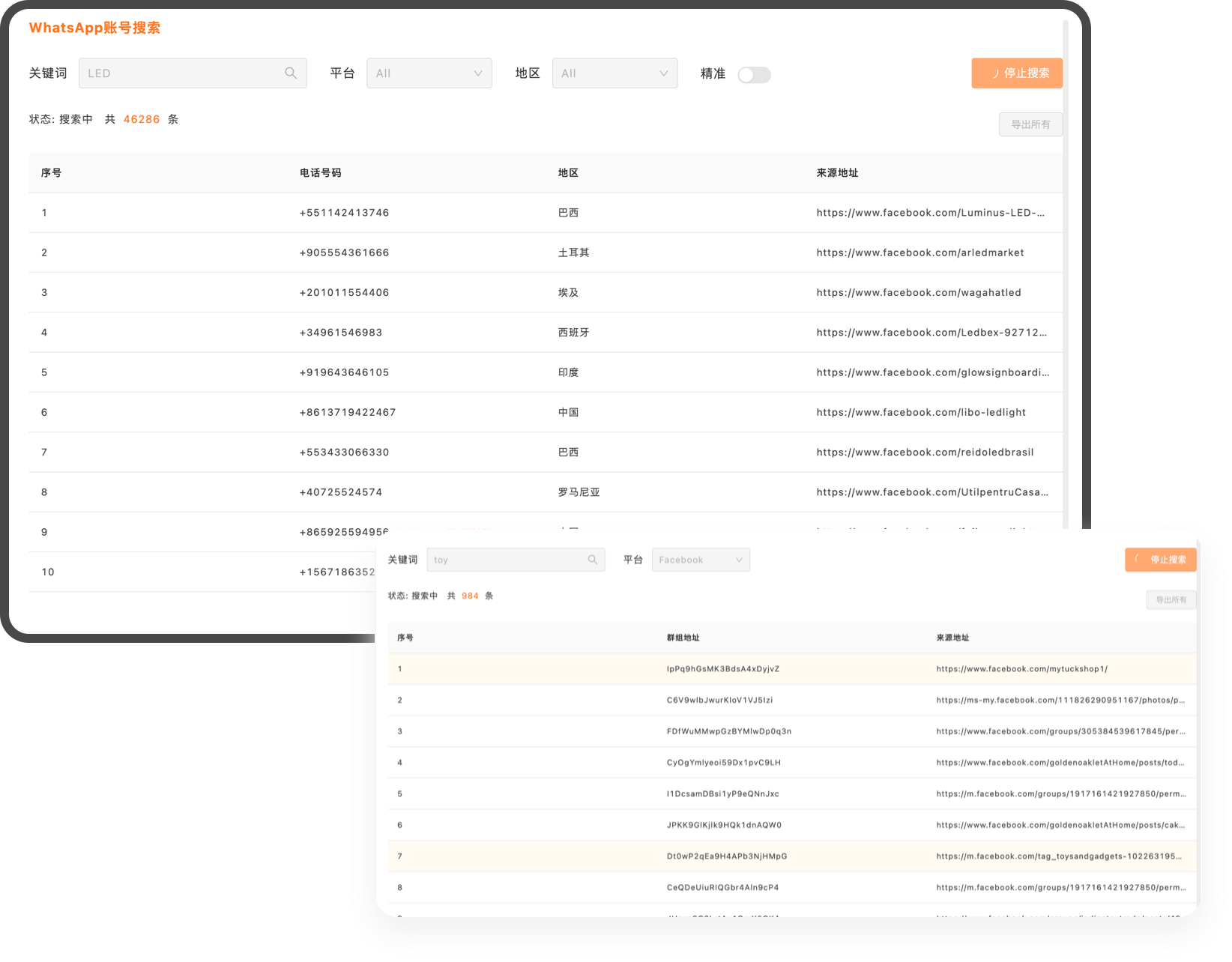Viewport: 1232px width, 962px height.
Task: Select phone number +905554361666 row
Action: (x=344, y=252)
